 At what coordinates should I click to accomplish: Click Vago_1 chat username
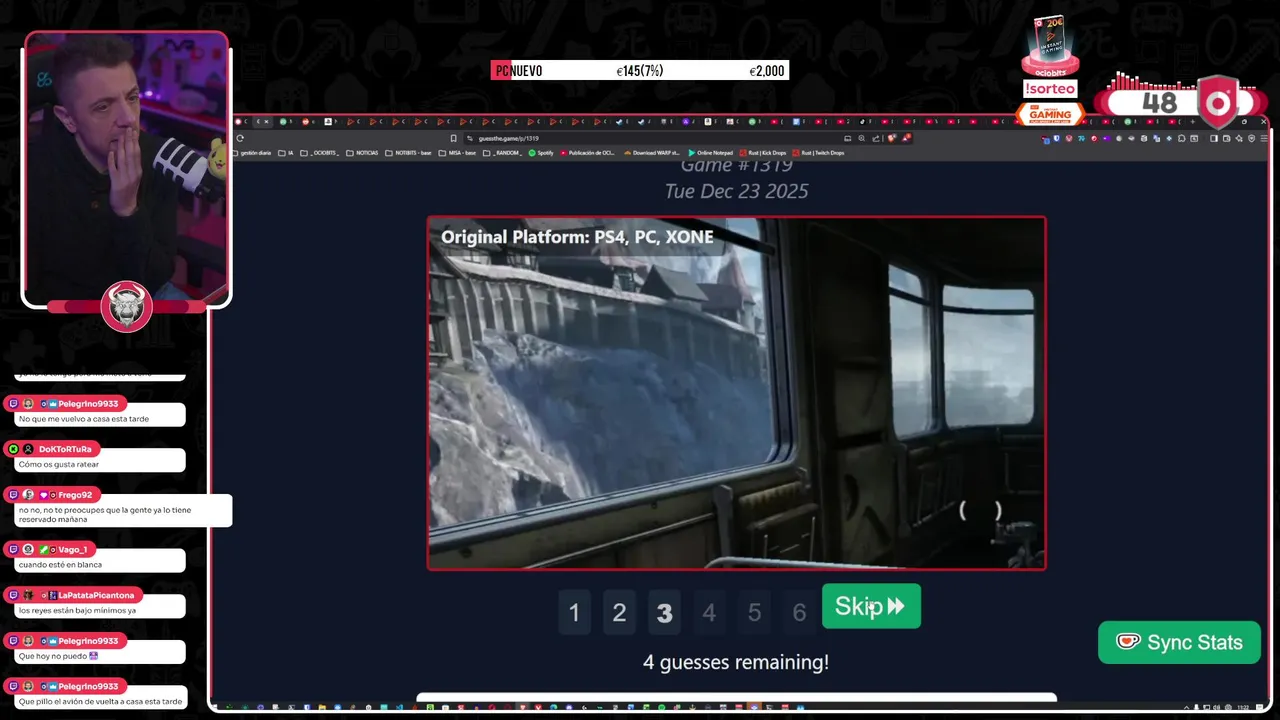[73, 549]
